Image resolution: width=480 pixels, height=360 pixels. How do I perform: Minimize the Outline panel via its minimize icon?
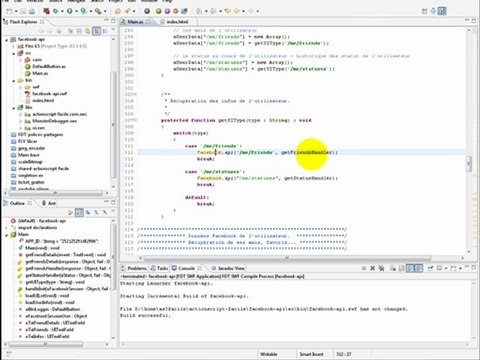106,202
